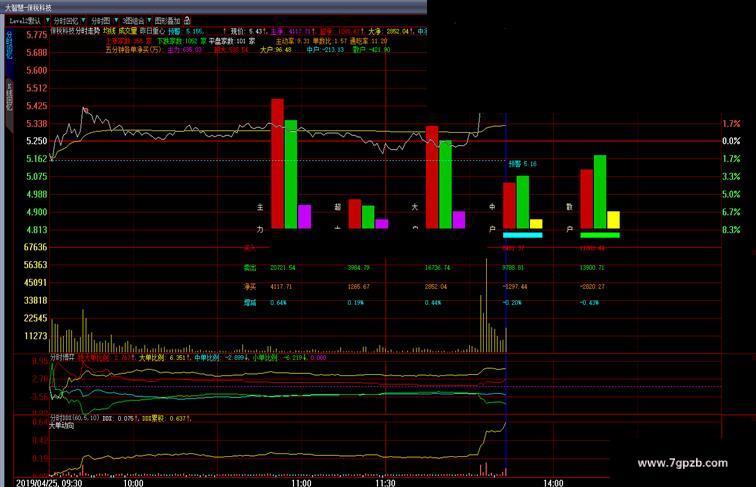The width and height of the screenshot is (756, 487).
Task: Click the 平盘家数 101 text
Action: (231, 41)
